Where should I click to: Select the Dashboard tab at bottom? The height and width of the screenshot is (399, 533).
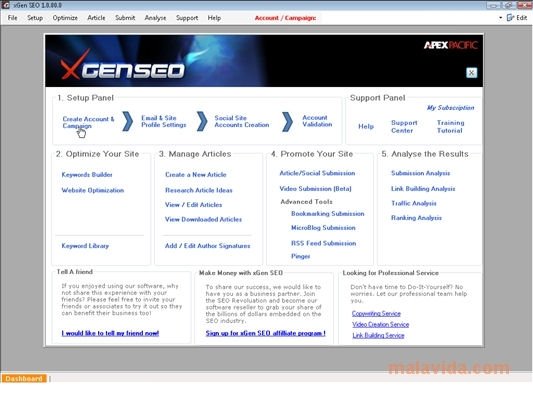(x=24, y=378)
